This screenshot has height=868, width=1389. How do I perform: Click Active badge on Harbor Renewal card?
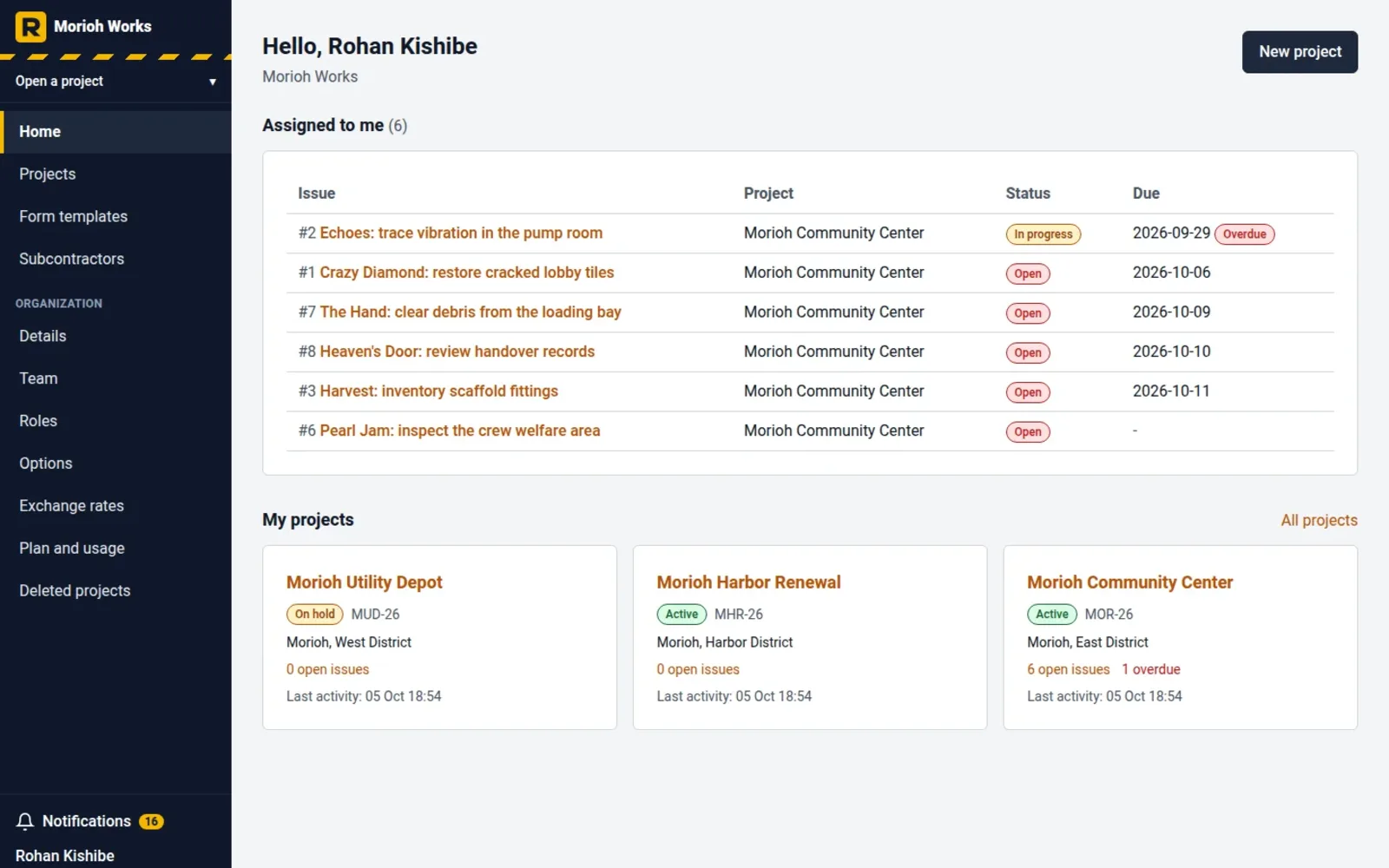[681, 615]
